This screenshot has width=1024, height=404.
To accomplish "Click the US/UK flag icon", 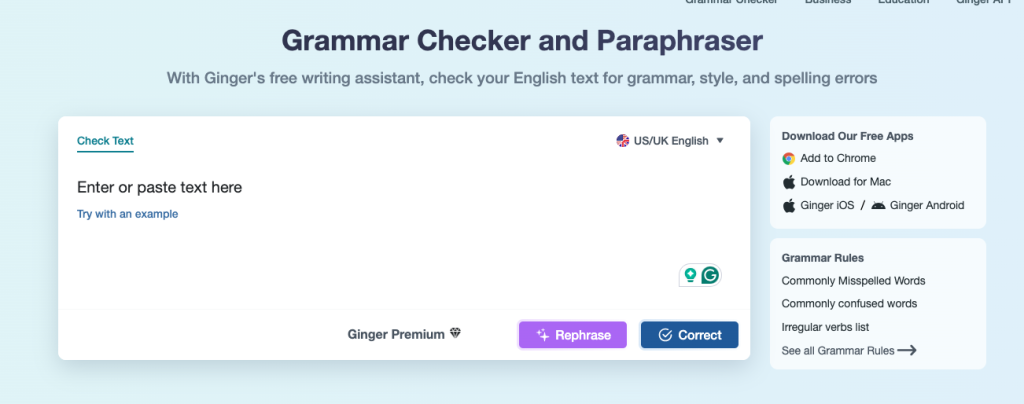I will click(623, 141).
